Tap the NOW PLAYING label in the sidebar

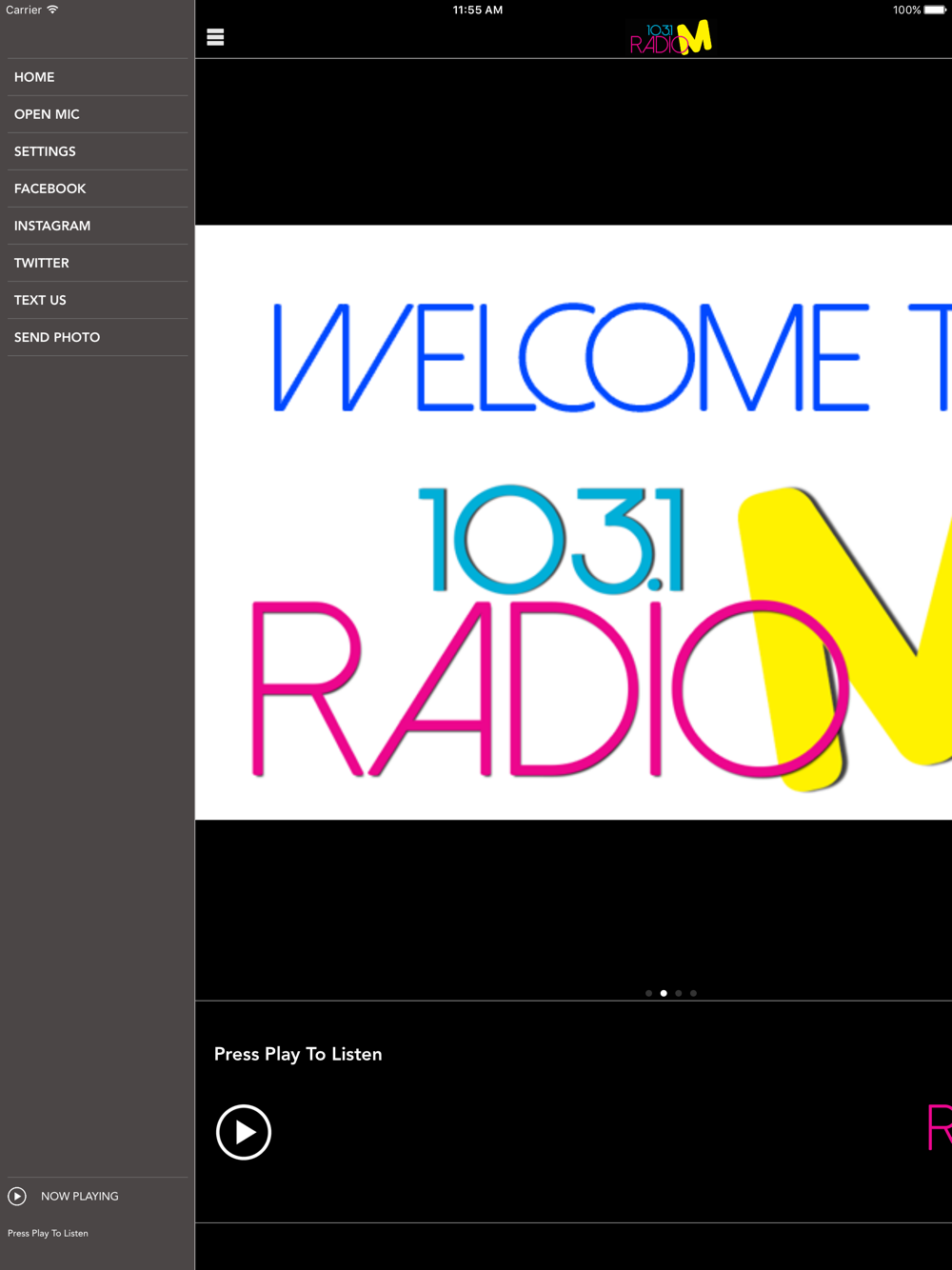tap(80, 1197)
